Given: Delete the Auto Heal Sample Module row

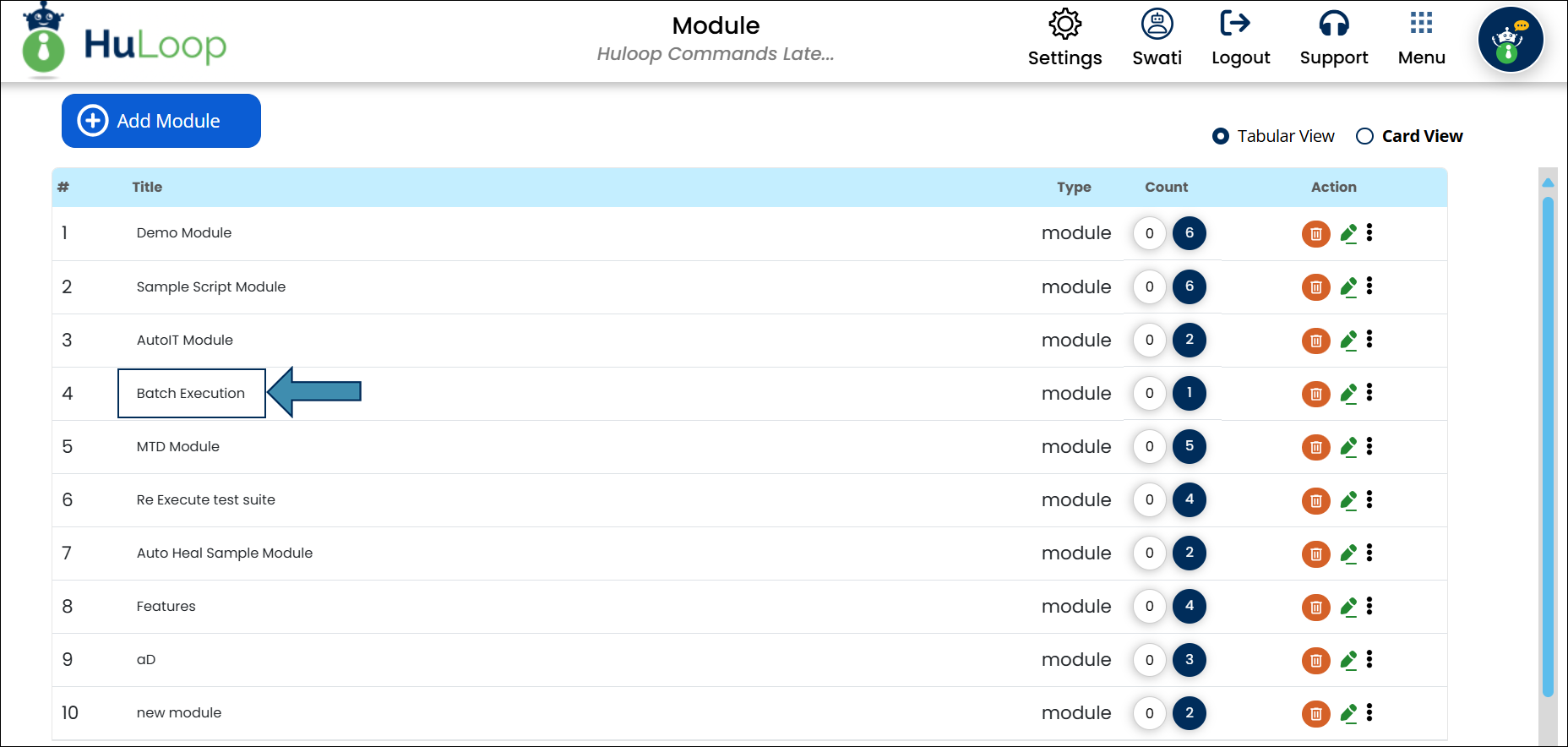Looking at the screenshot, I should click(1315, 554).
